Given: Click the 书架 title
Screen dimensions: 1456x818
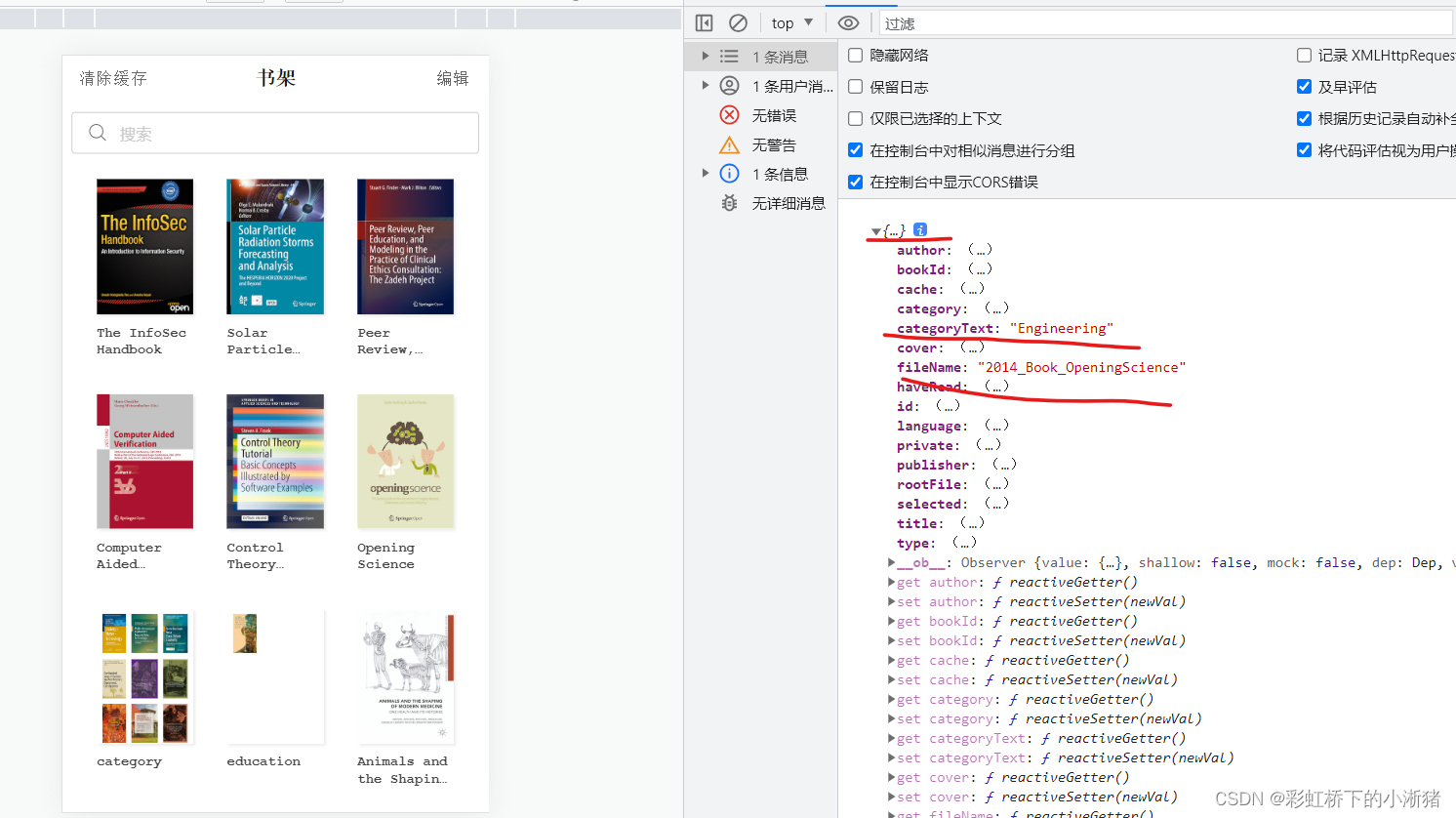Looking at the screenshot, I should [276, 78].
